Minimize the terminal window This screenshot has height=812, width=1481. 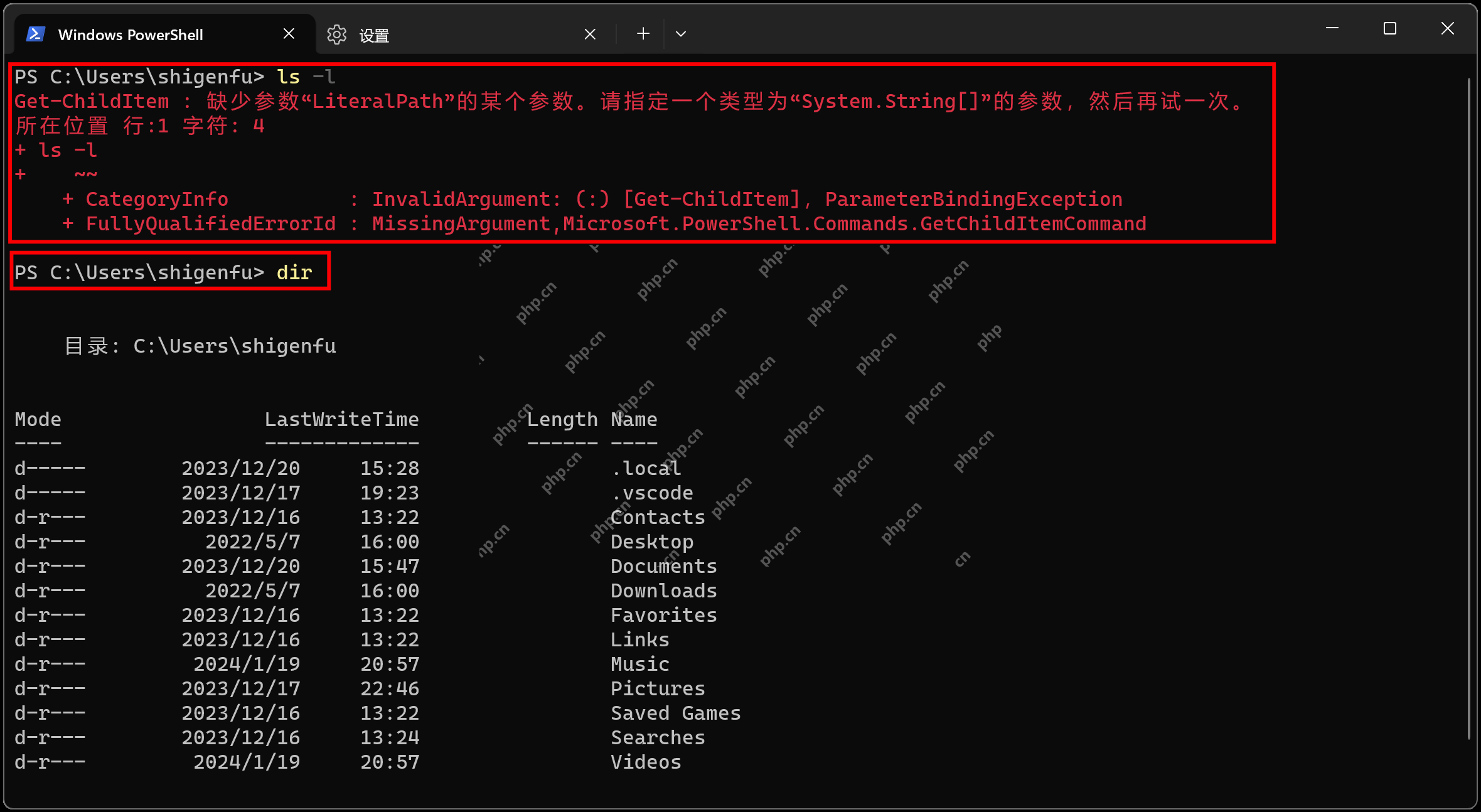[x=1332, y=28]
